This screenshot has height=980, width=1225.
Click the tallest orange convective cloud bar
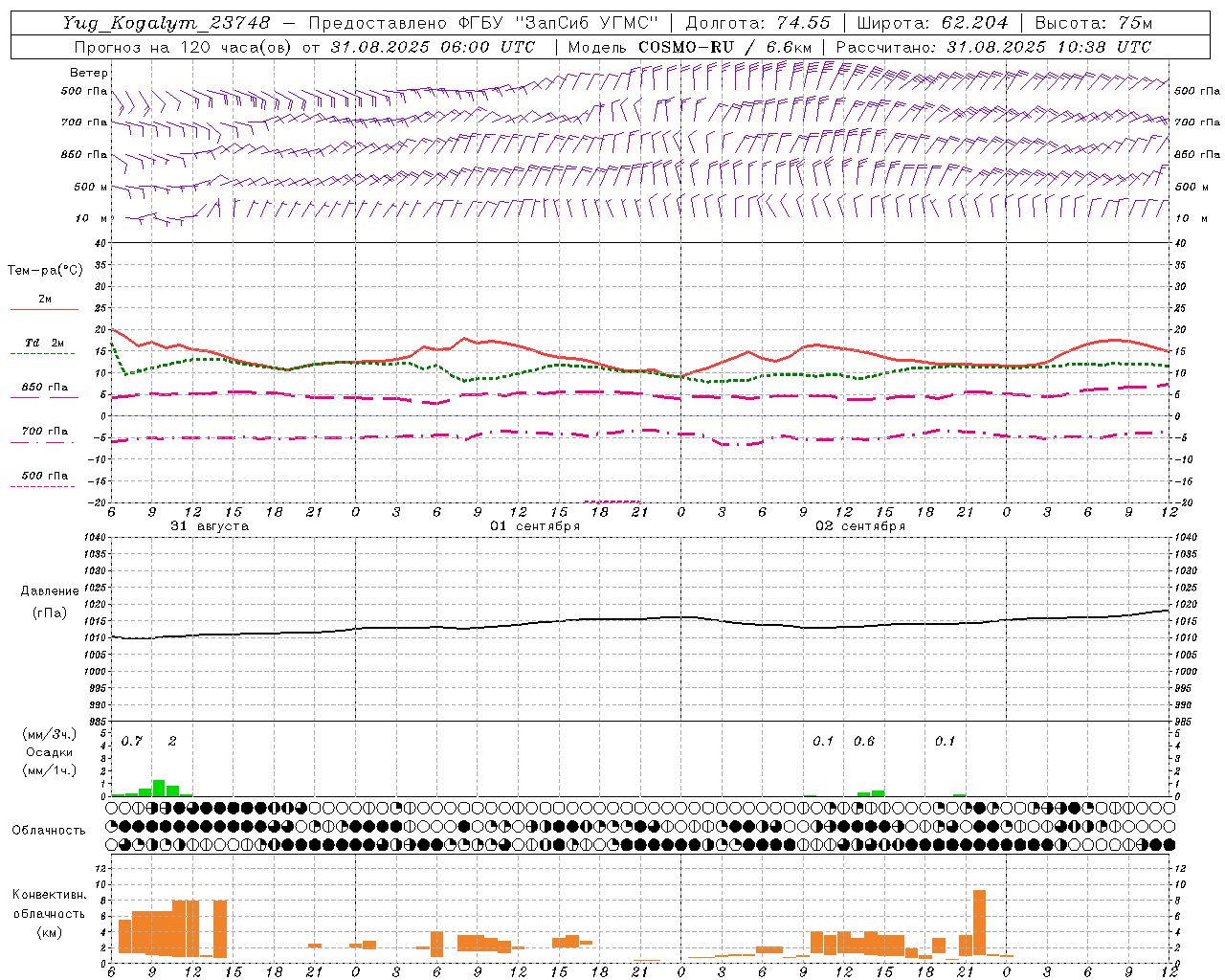tap(979, 923)
